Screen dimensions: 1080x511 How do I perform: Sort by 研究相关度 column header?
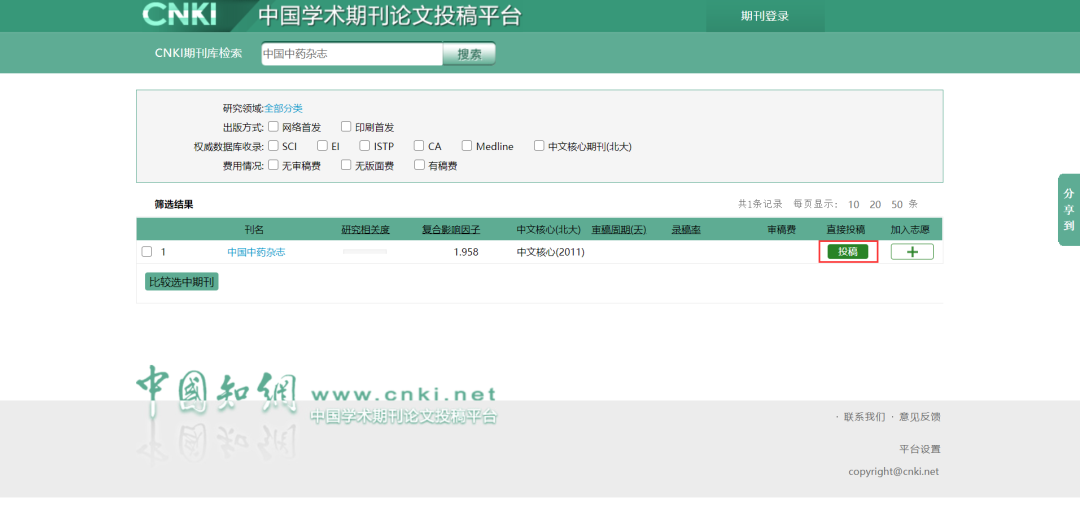(x=366, y=229)
